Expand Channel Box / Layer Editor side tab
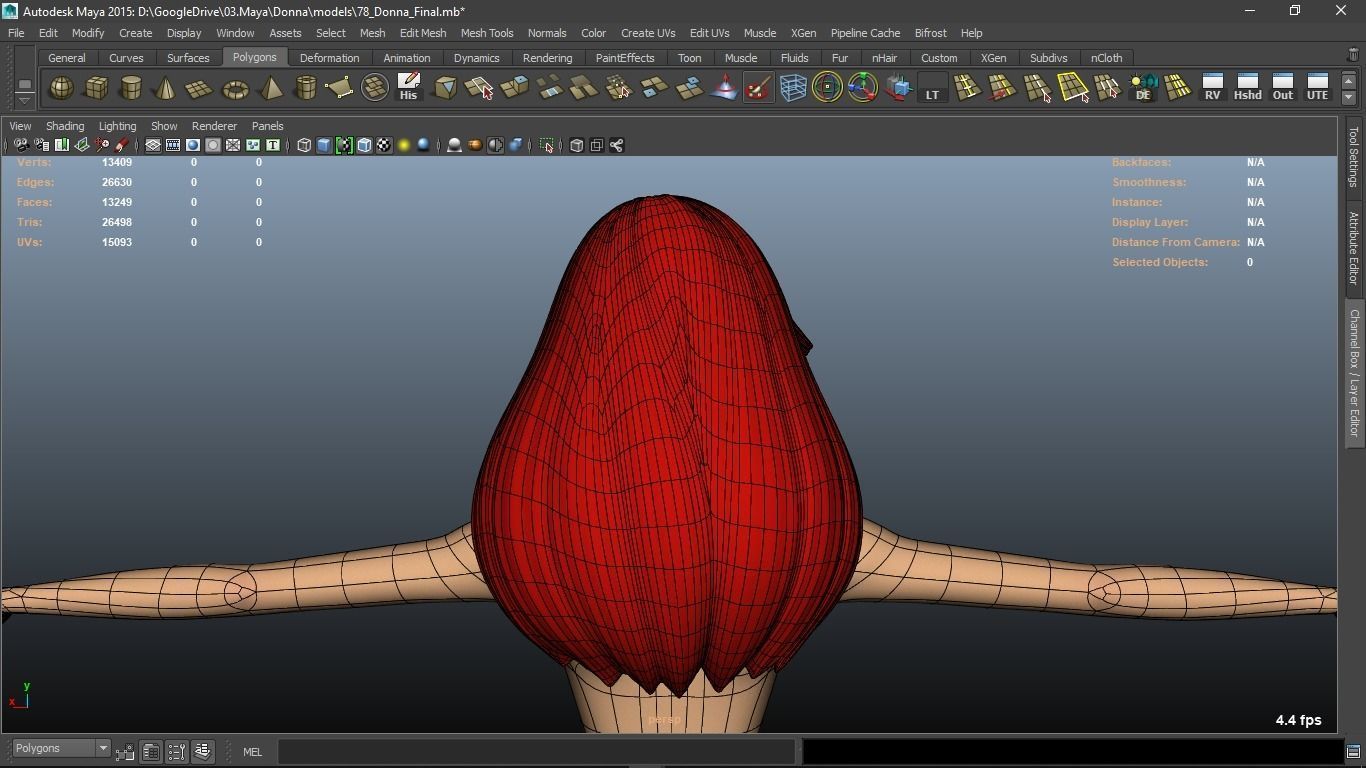This screenshot has width=1366, height=768. tap(1353, 373)
